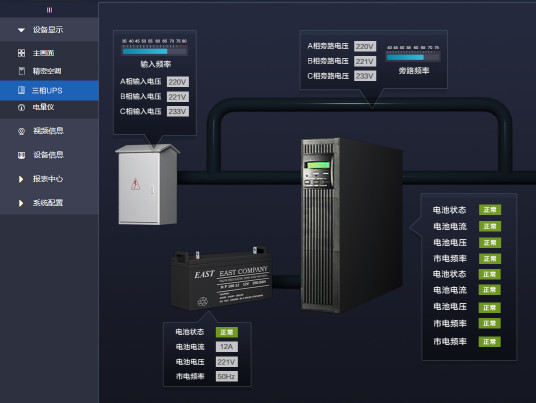Click the A相输入电压 220V value field

pyautogui.click(x=178, y=82)
